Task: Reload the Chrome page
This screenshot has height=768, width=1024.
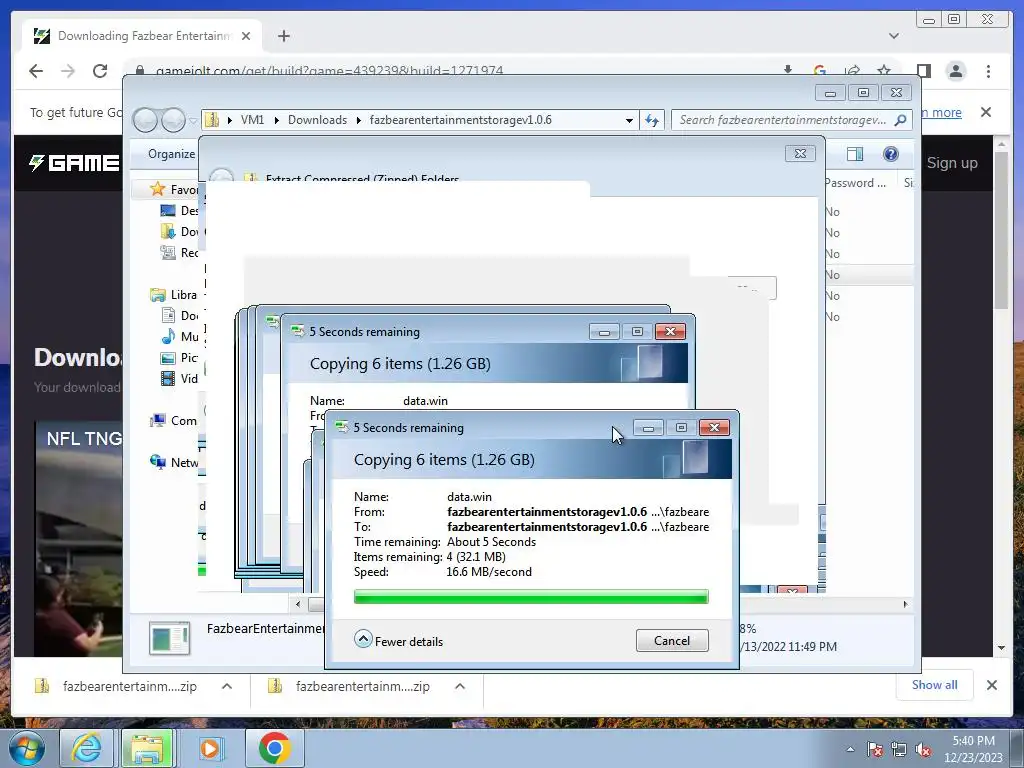Action: tap(100, 71)
